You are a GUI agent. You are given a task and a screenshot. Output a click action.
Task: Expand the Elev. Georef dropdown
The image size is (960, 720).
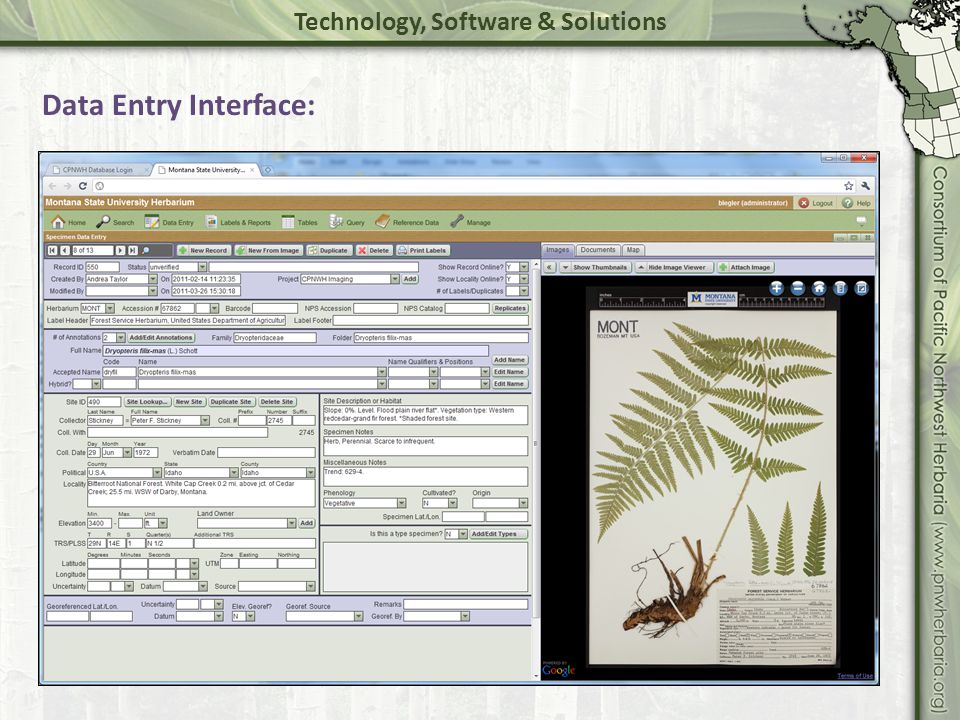(250, 617)
